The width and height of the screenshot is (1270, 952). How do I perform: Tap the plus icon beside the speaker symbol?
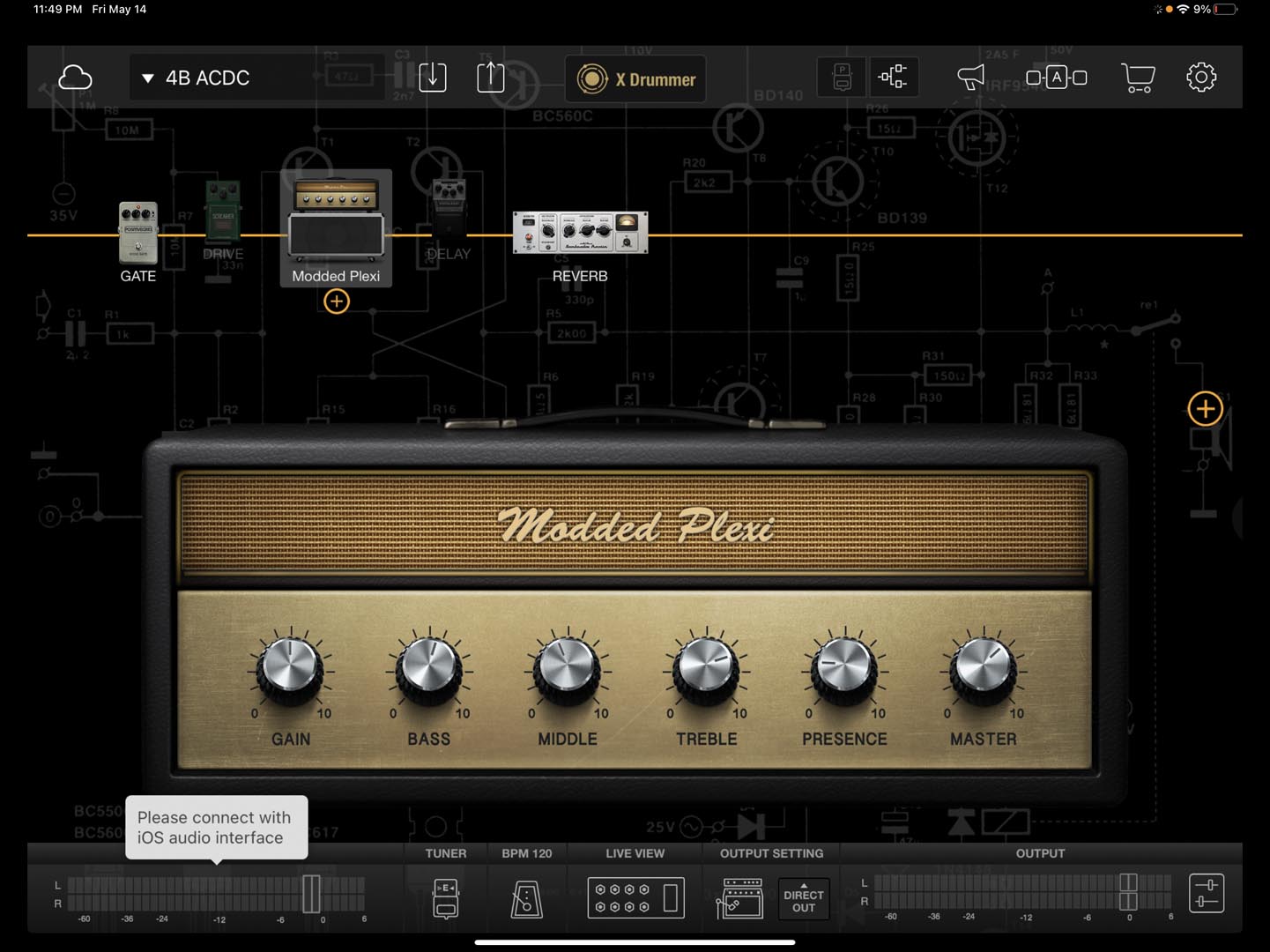coord(1205,409)
